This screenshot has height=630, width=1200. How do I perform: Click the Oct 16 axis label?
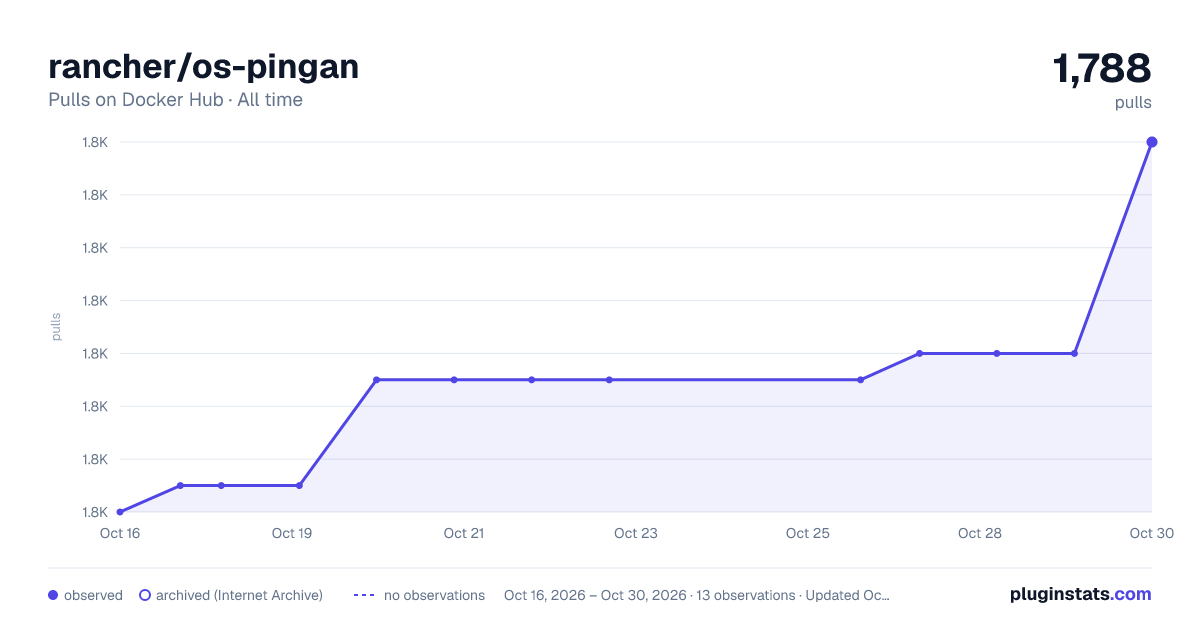[120, 533]
